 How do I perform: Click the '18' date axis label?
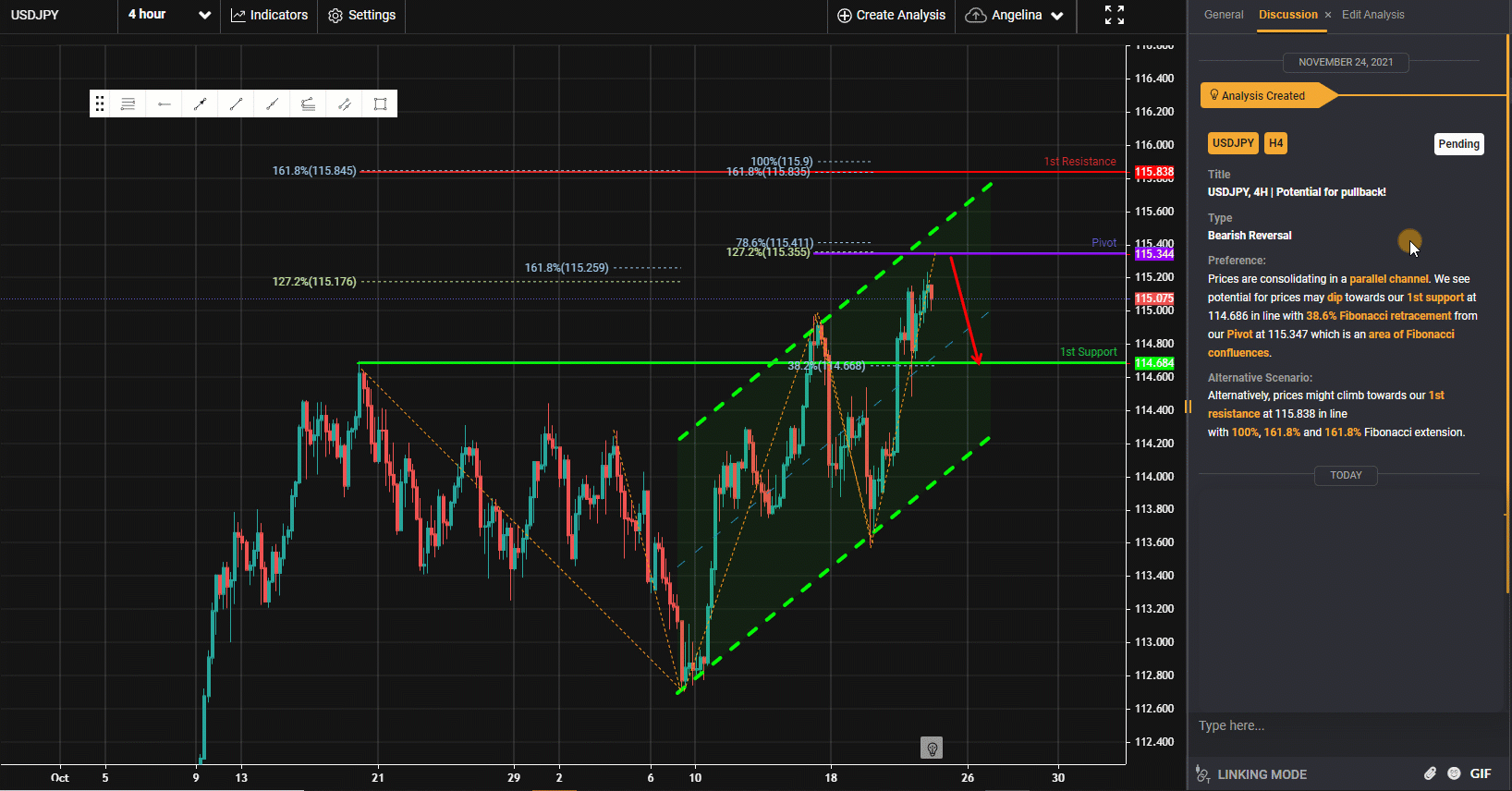[831, 778]
